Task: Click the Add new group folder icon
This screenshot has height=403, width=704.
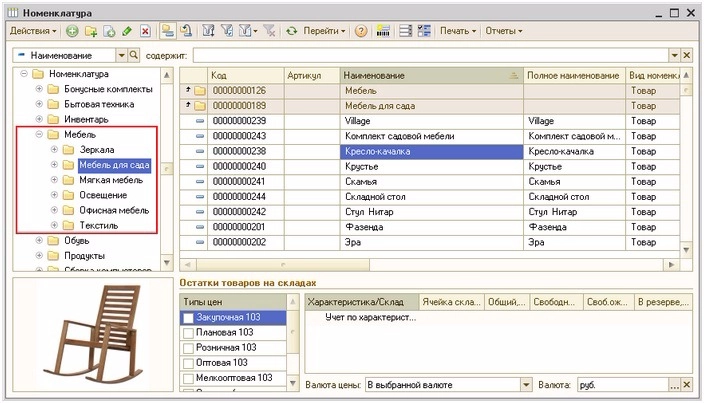Action: pos(90,31)
